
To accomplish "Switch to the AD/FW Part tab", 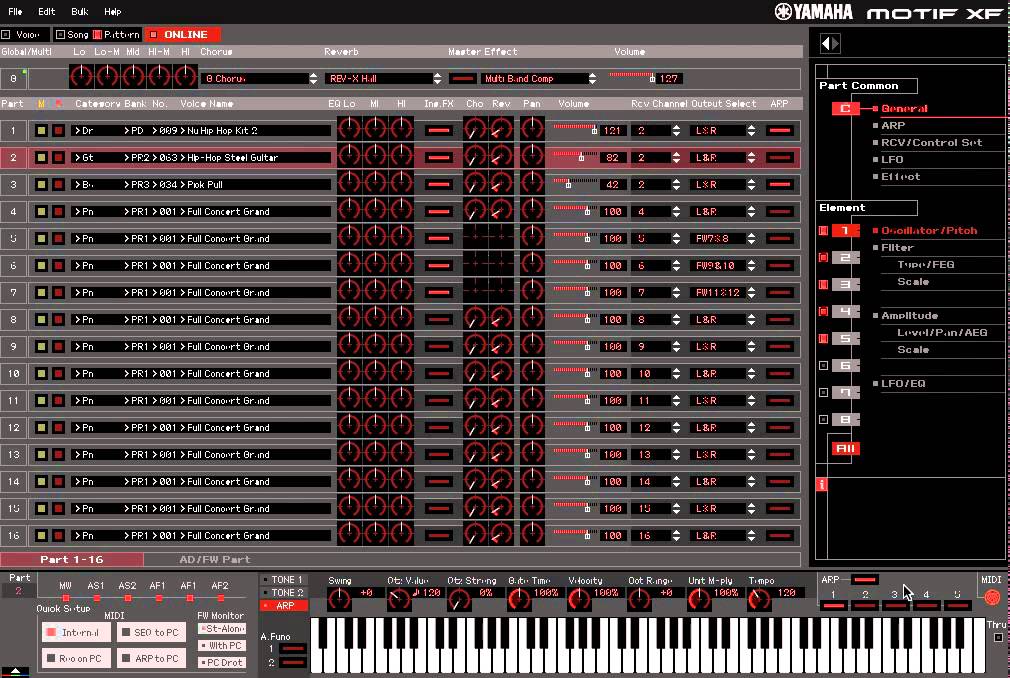I will 214,559.
